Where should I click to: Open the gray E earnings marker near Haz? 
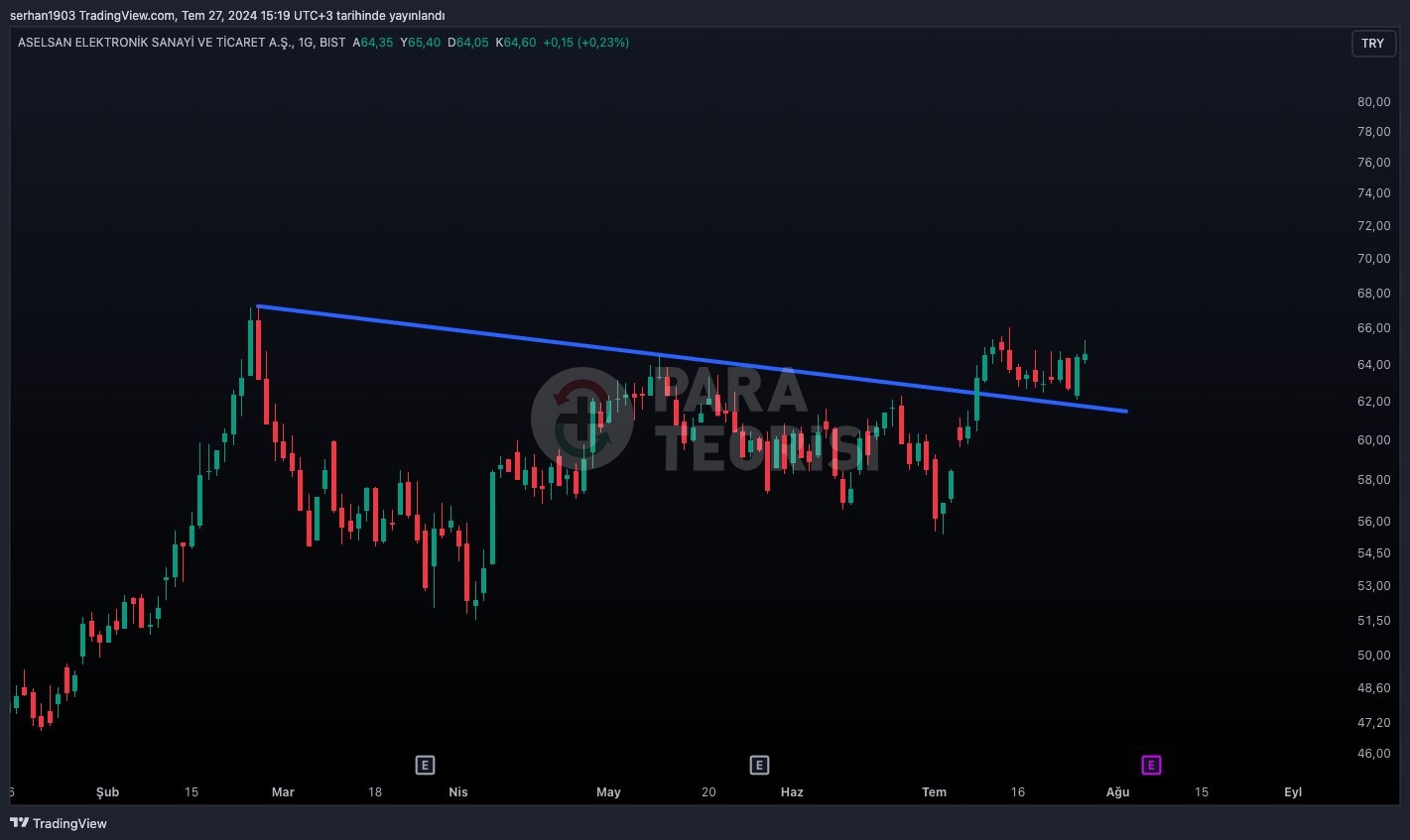[759, 765]
